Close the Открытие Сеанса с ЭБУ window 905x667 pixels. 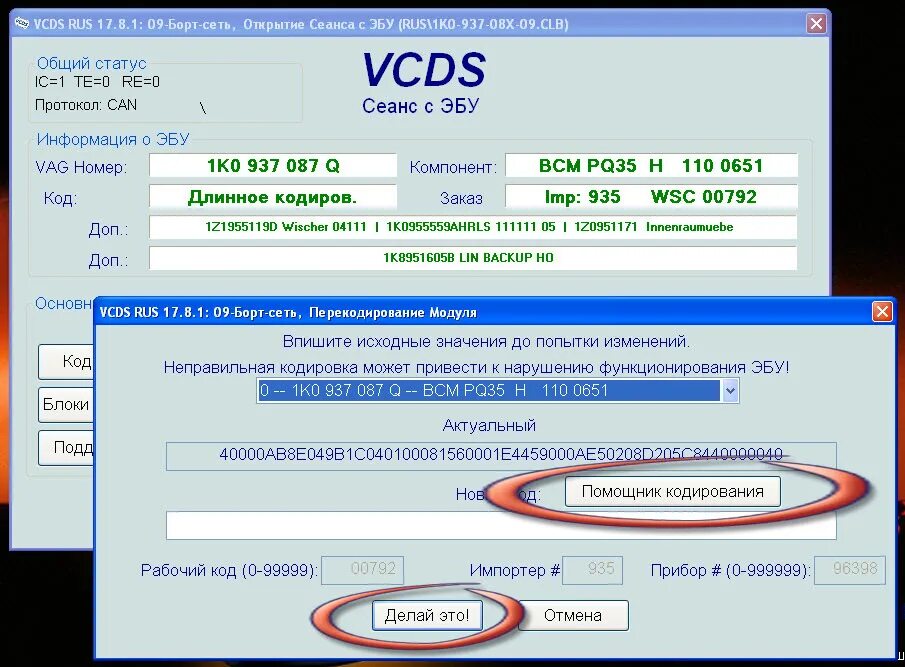click(816, 24)
